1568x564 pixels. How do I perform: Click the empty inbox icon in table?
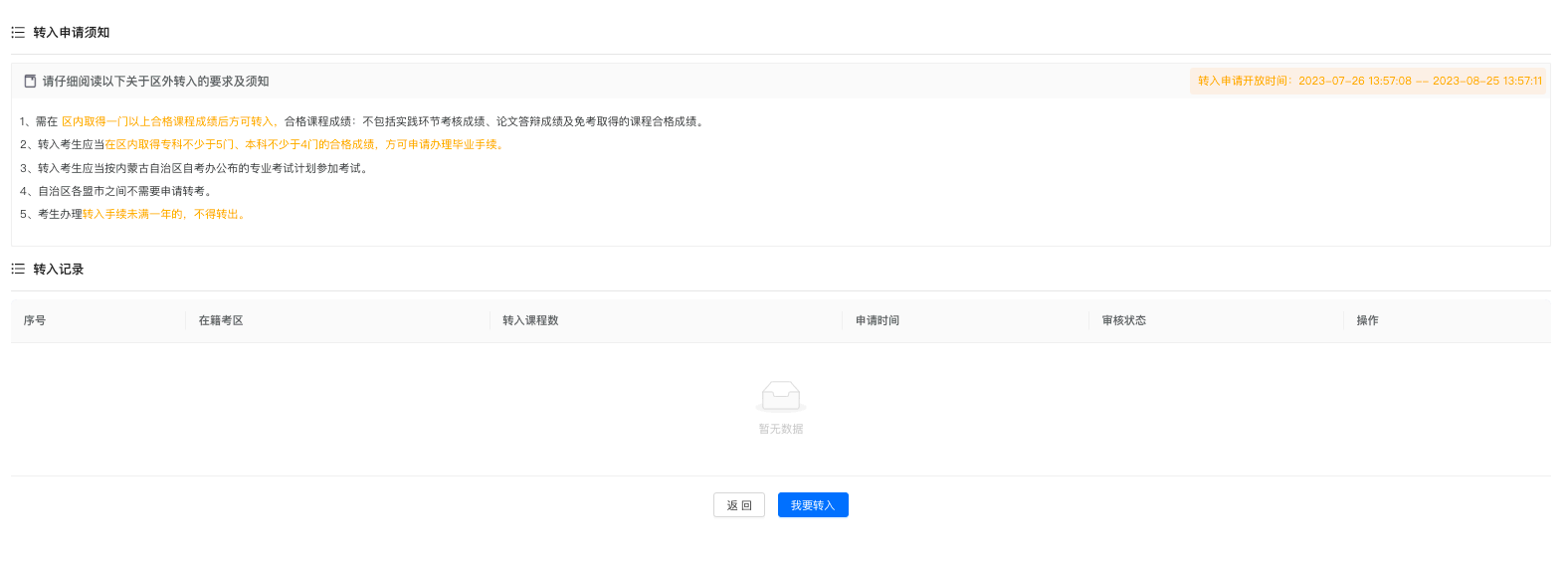click(x=781, y=396)
